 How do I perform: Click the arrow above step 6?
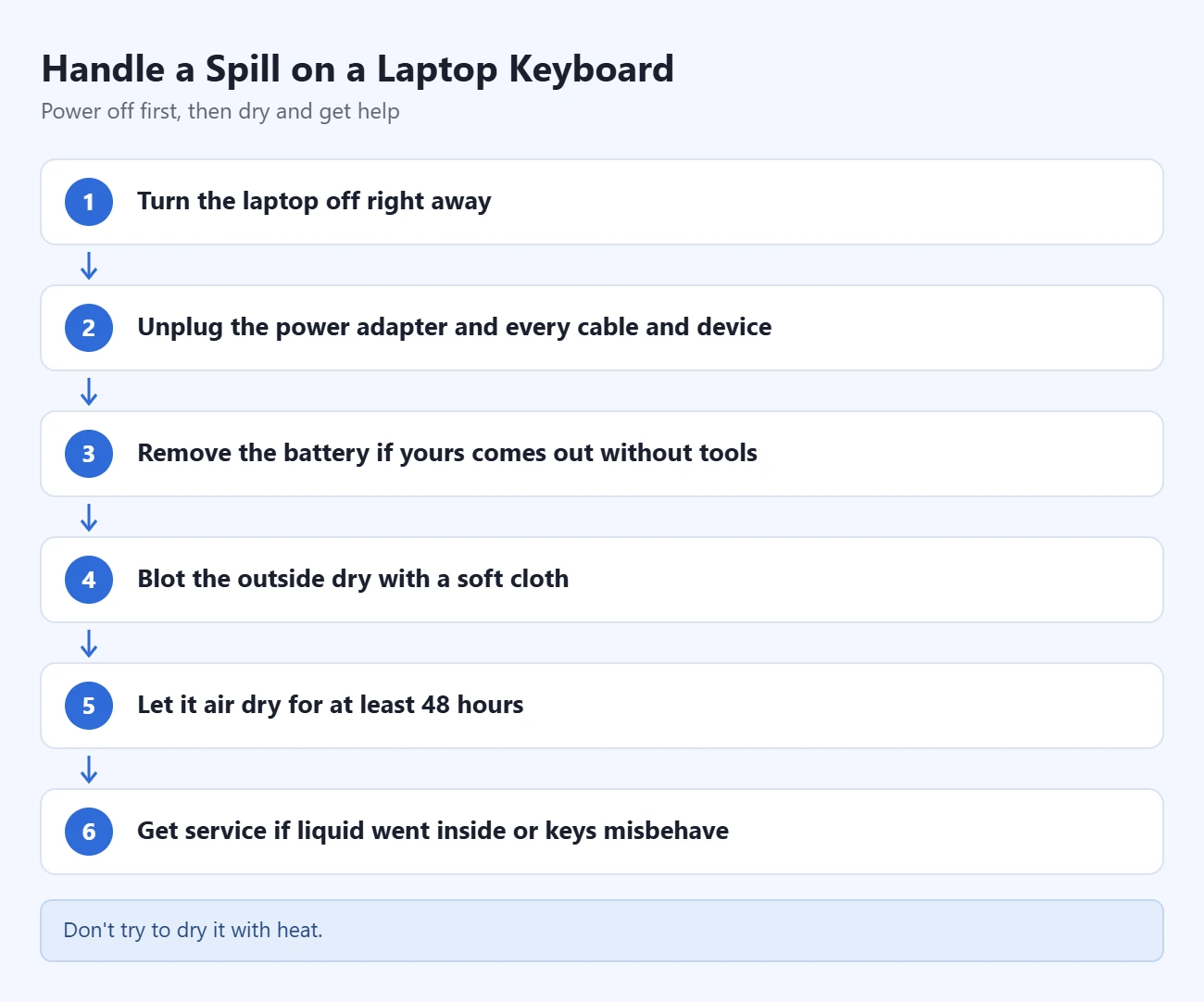[89, 770]
